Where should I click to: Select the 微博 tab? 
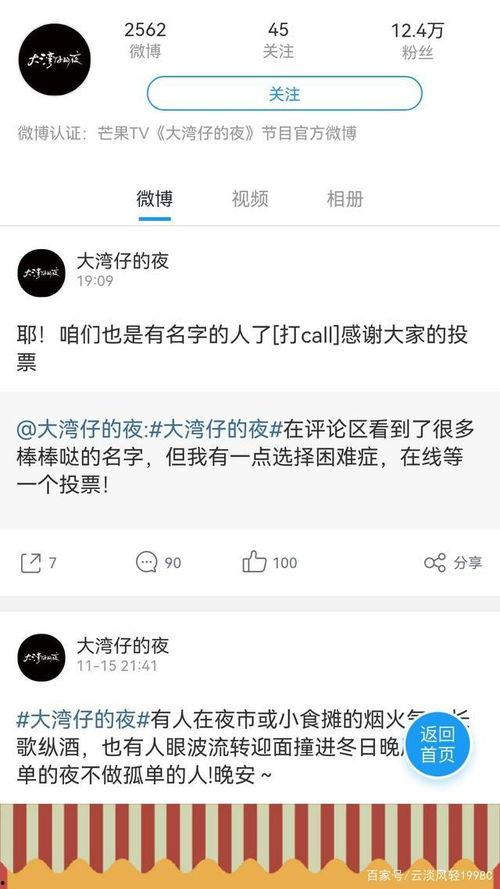click(154, 199)
